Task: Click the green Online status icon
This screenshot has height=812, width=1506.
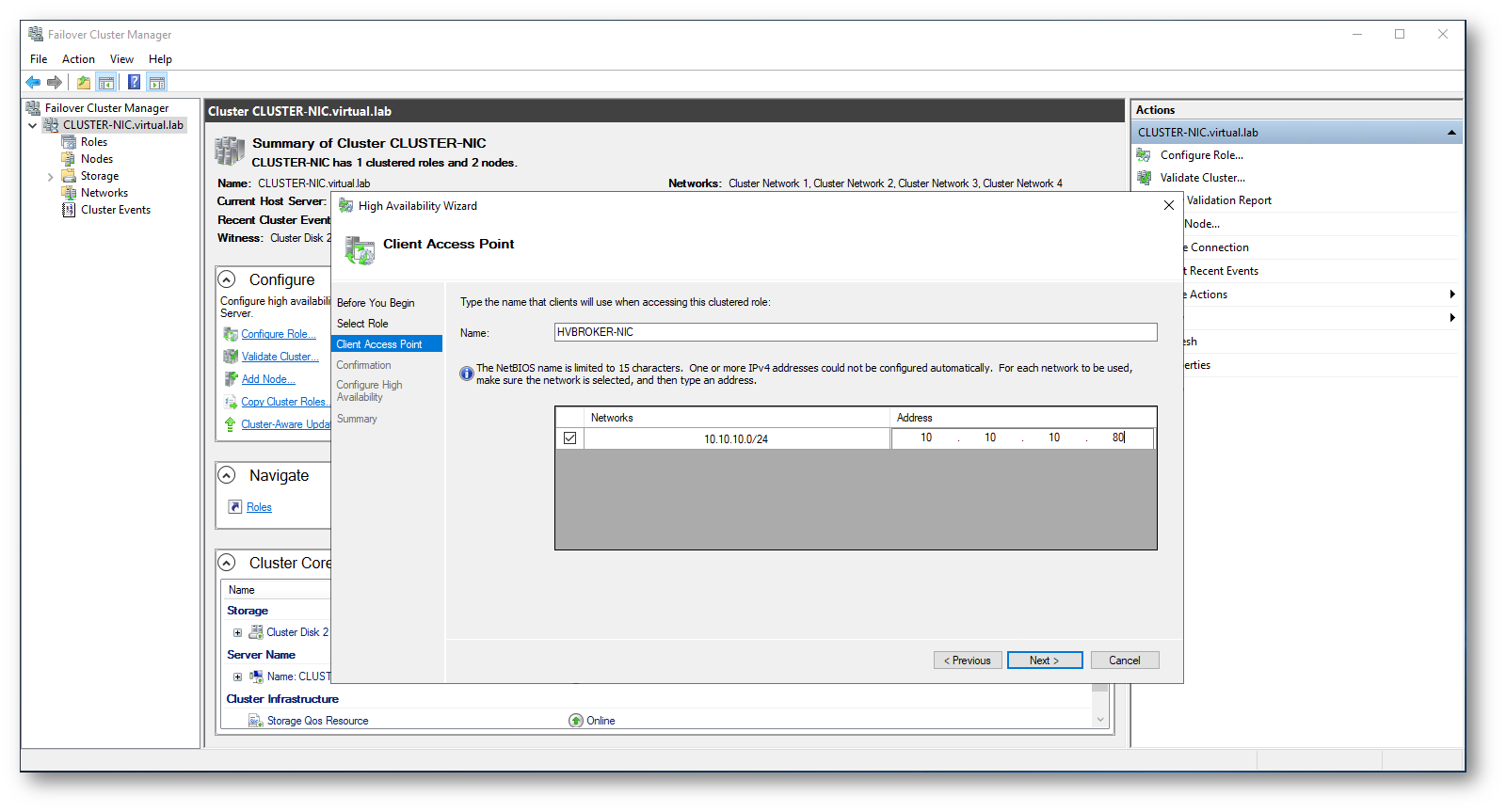Action: 576,721
